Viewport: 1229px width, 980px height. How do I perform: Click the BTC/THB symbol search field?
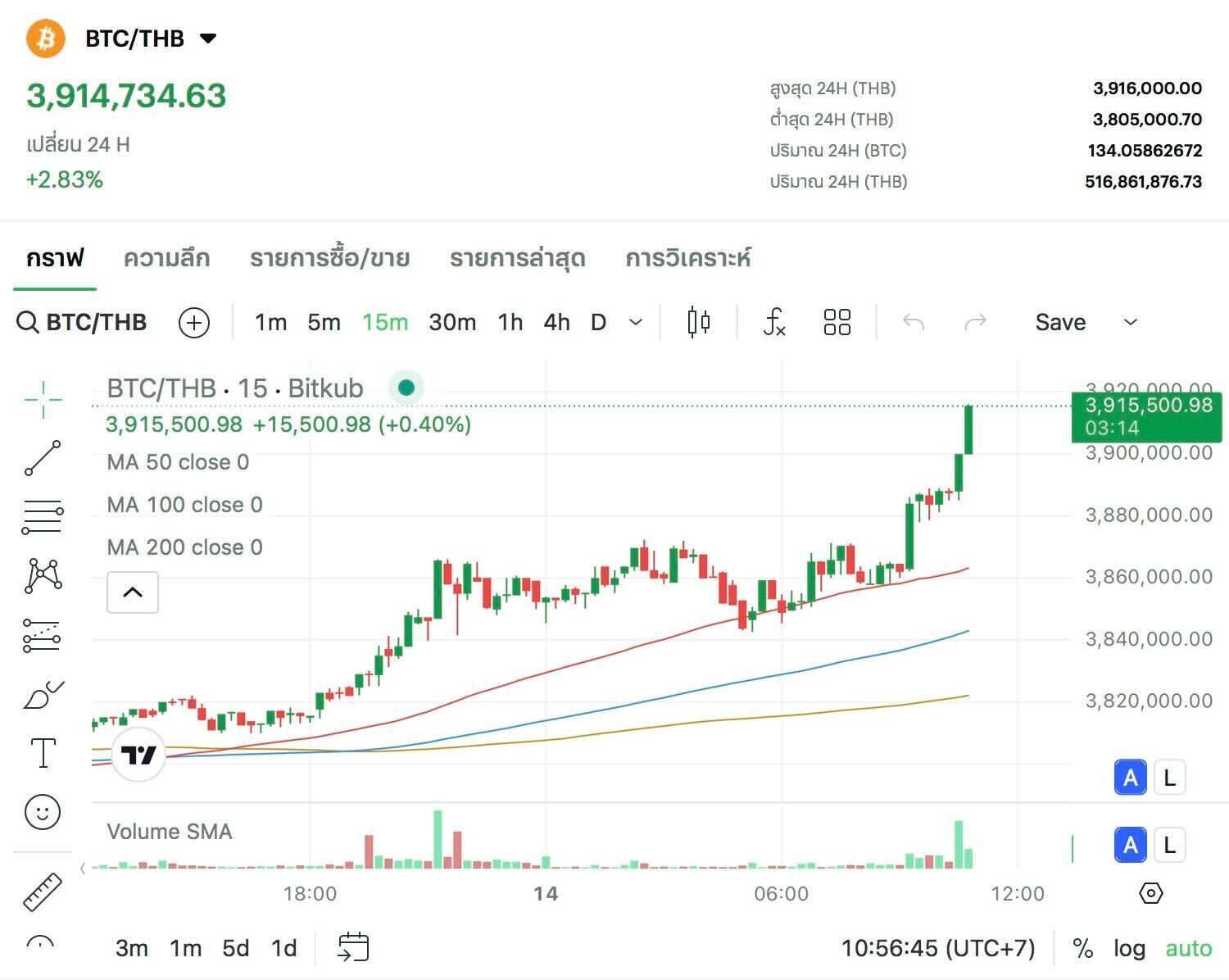(x=96, y=322)
